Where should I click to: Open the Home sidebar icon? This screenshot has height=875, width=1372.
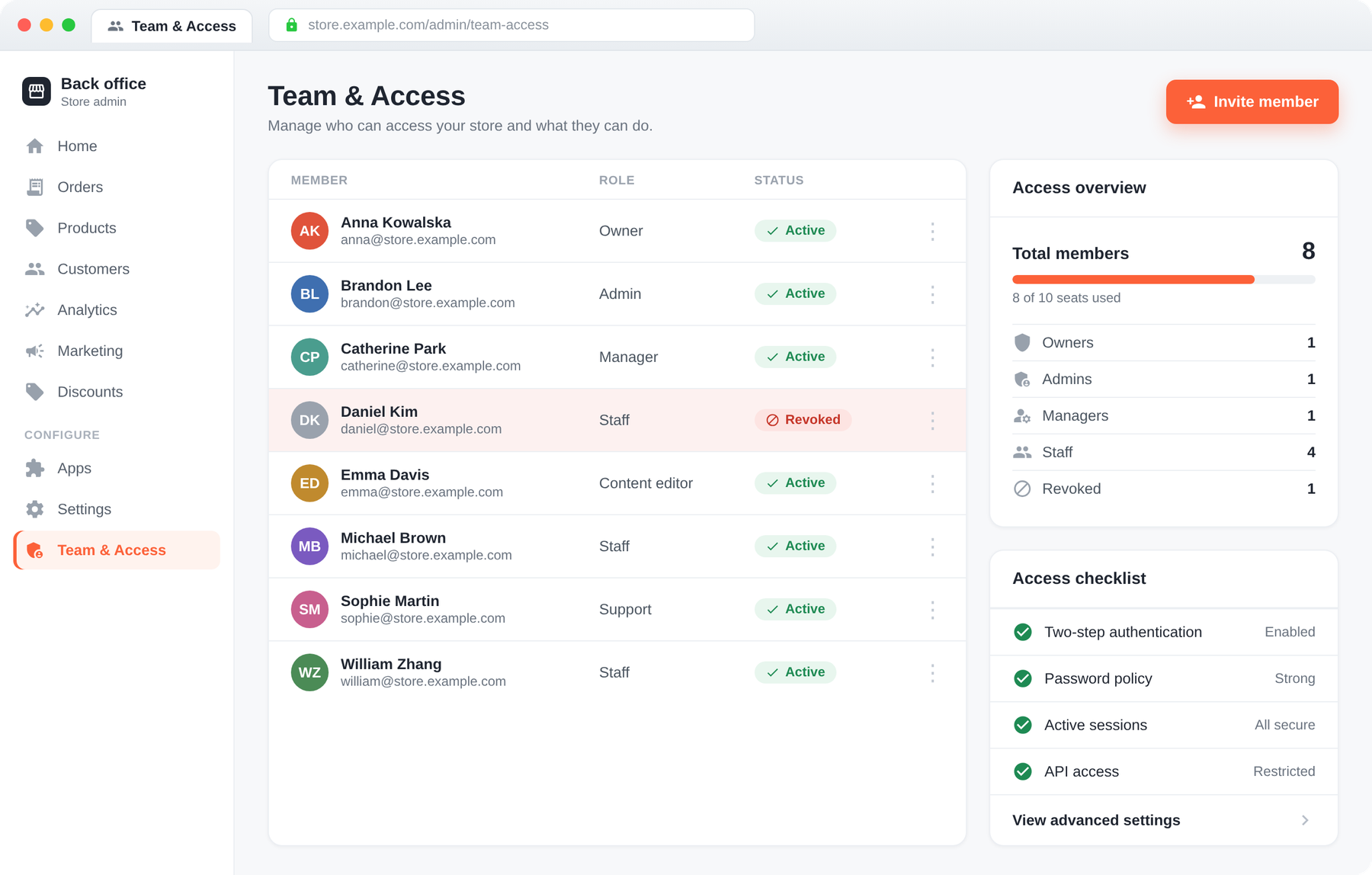35,146
